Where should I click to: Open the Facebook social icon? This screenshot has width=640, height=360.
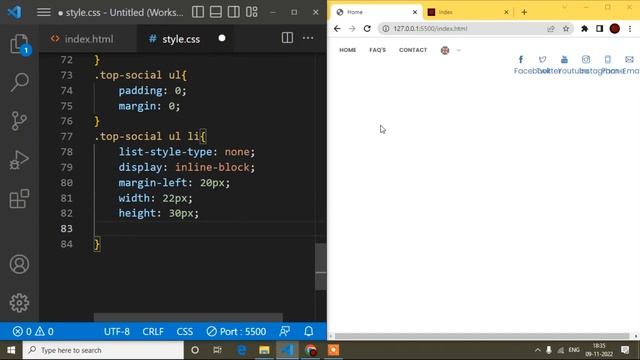[x=521, y=60]
